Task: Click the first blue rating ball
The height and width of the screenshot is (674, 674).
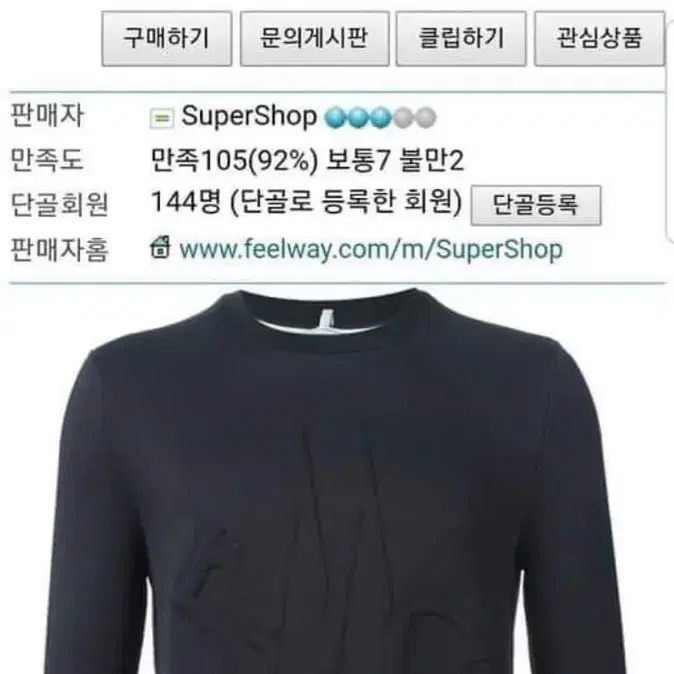Action: [x=335, y=118]
